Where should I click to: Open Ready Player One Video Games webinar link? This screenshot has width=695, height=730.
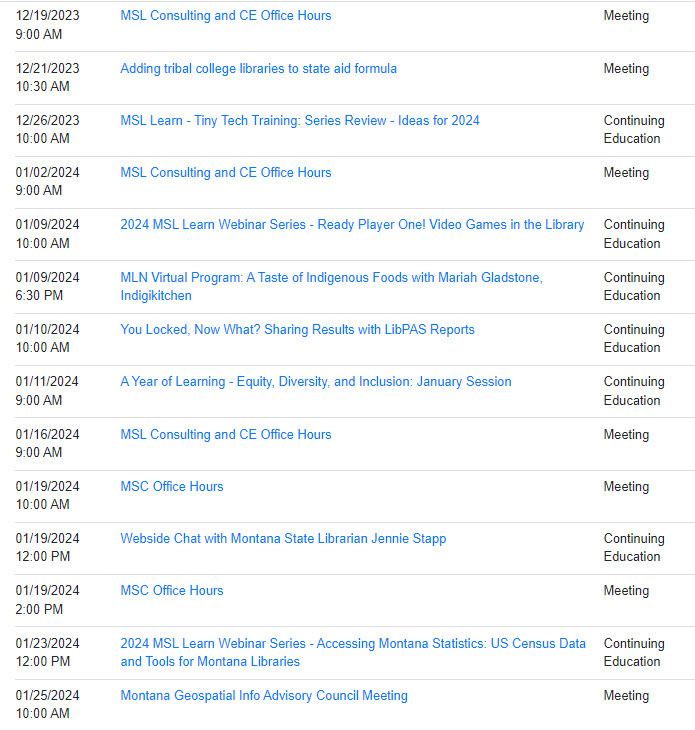point(352,225)
